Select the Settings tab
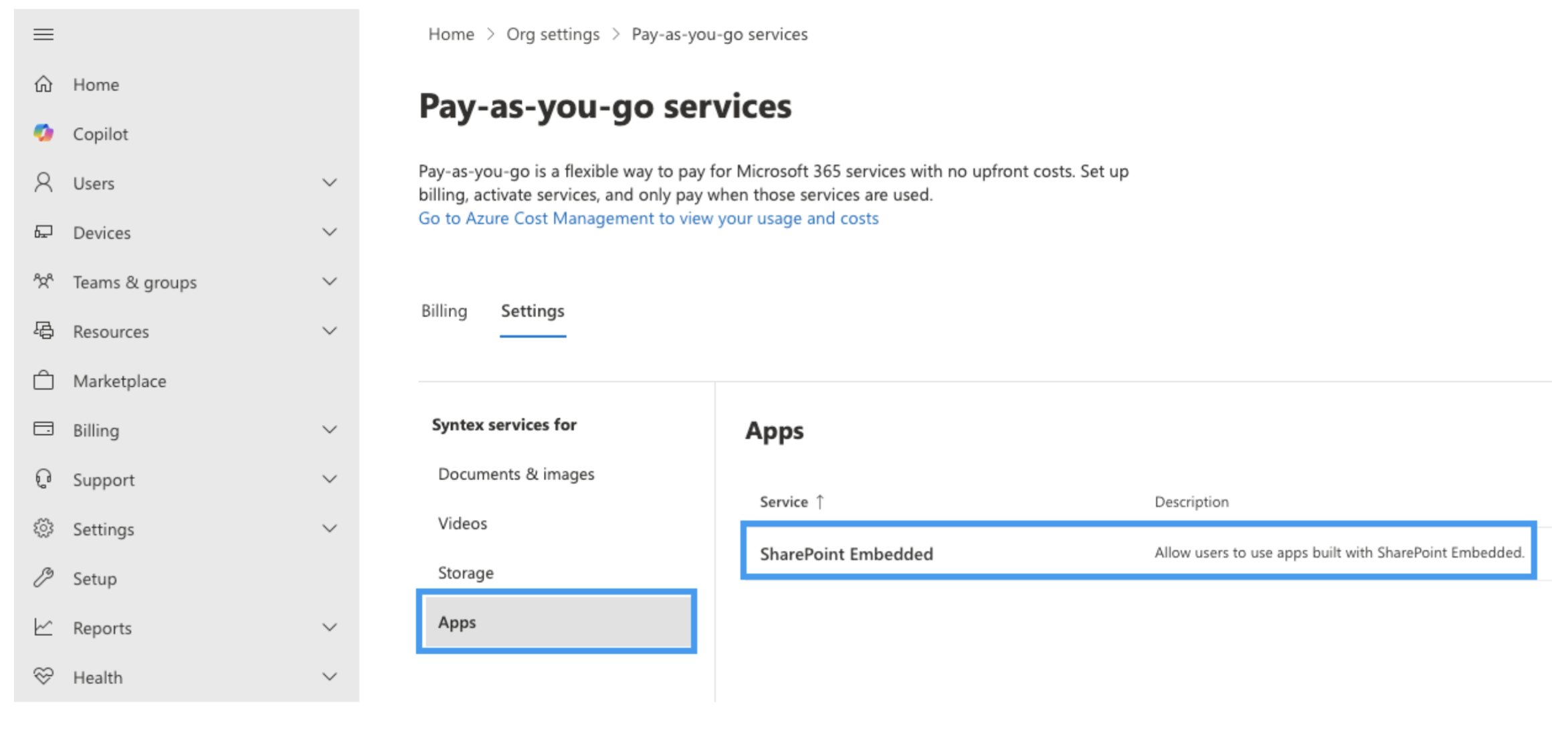 (532, 311)
